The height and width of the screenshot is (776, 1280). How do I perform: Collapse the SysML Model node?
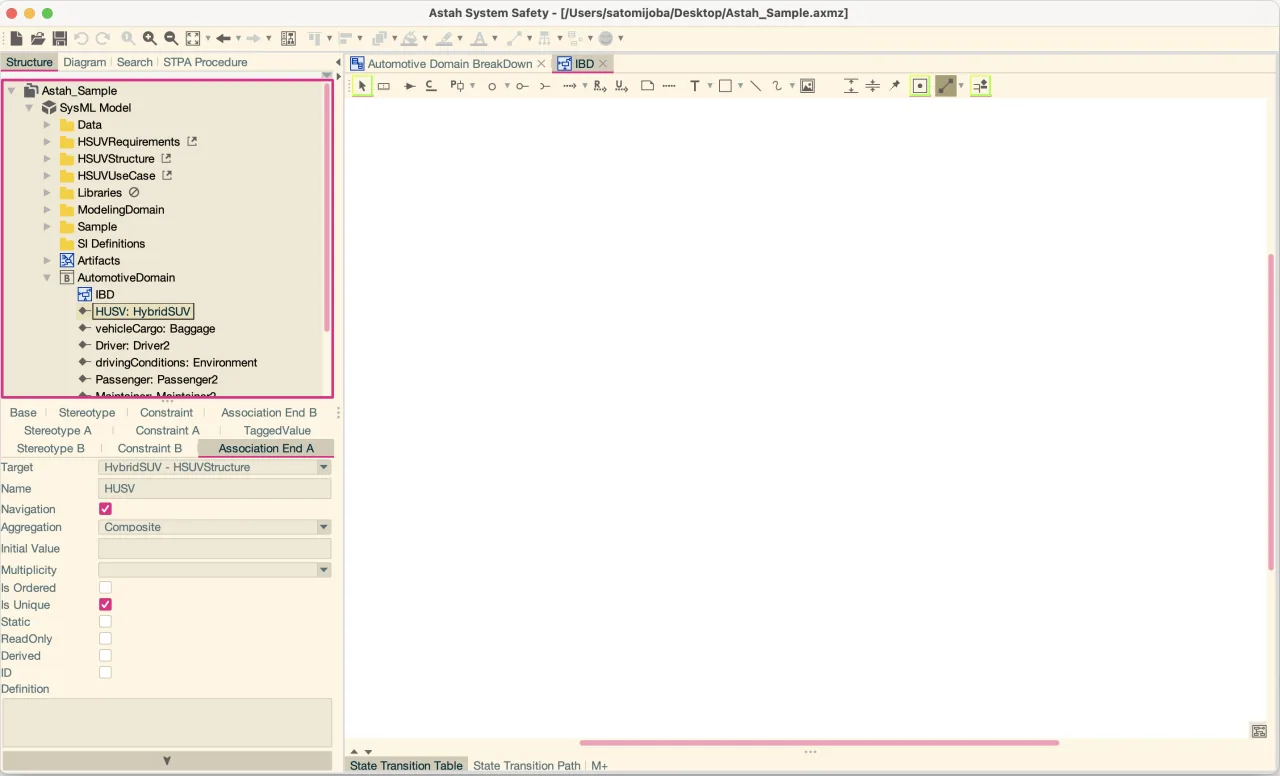29,108
